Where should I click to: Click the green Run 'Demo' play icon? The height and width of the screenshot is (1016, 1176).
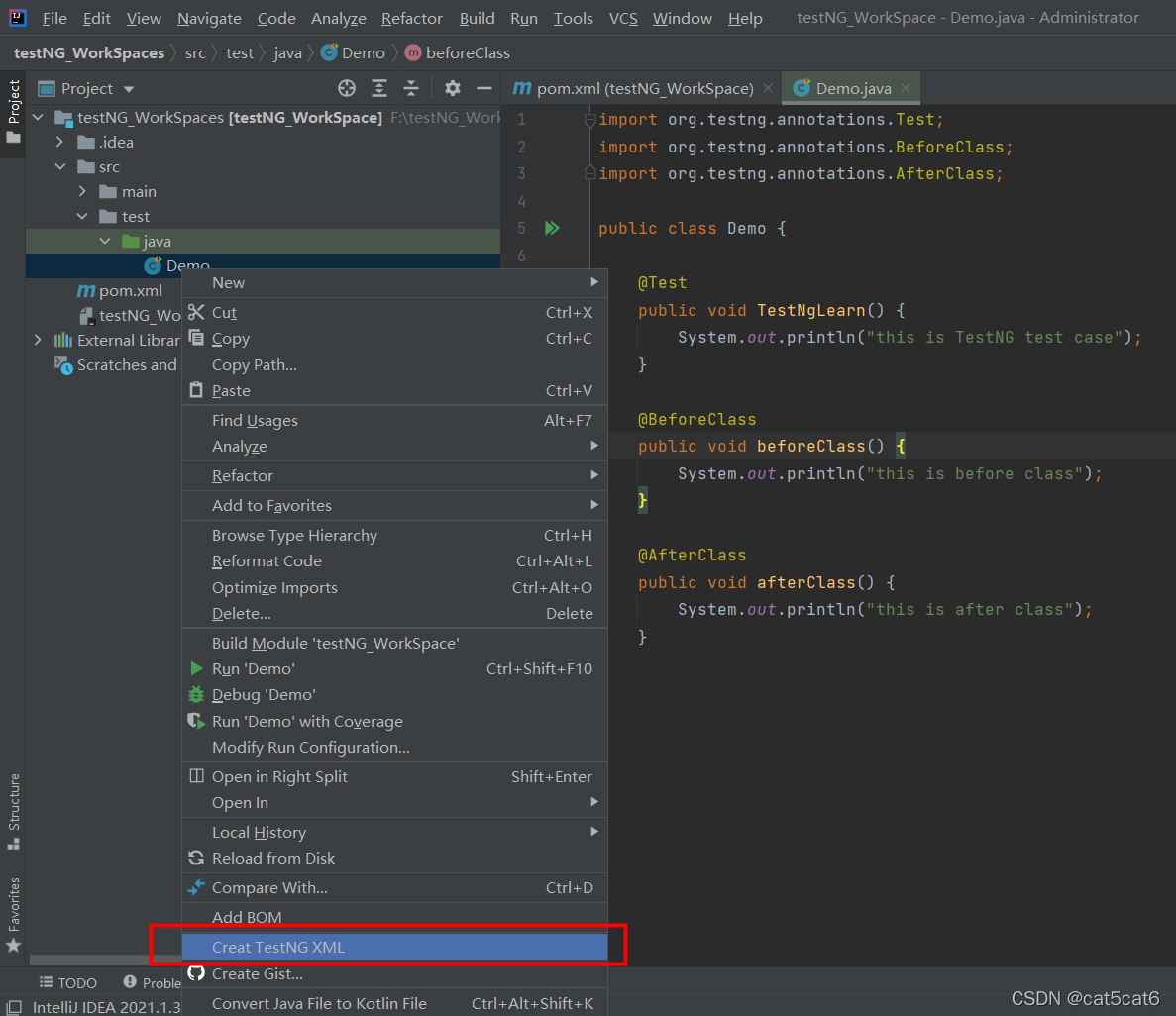click(x=196, y=668)
